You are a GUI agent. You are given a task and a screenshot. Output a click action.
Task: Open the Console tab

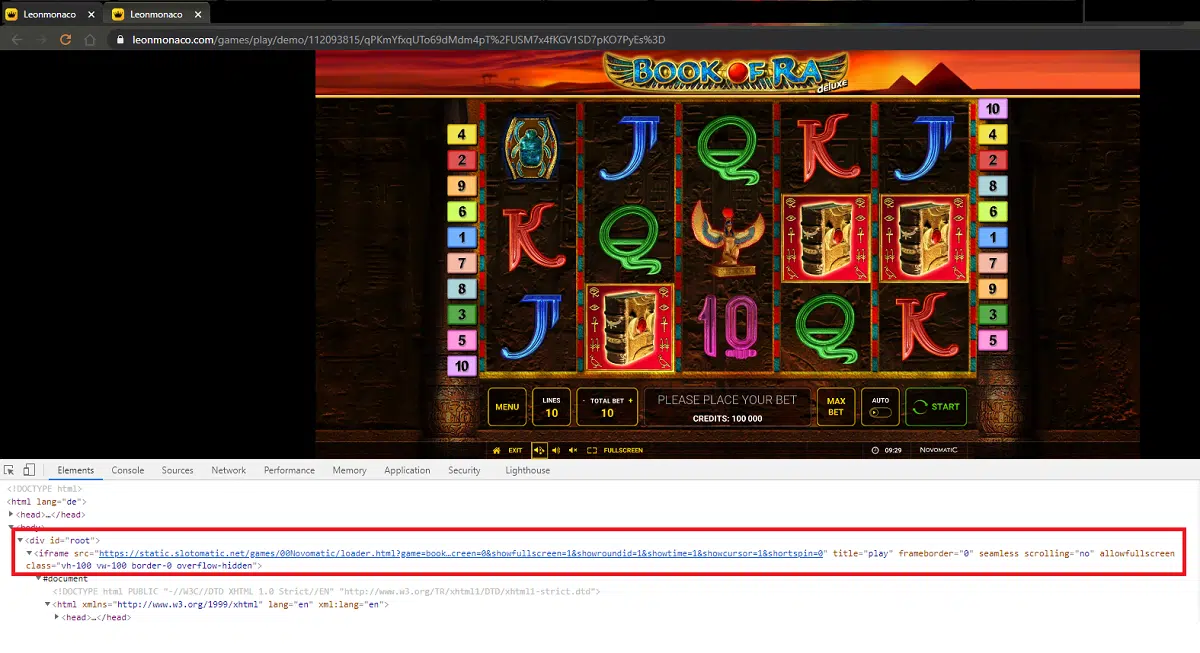click(128, 470)
